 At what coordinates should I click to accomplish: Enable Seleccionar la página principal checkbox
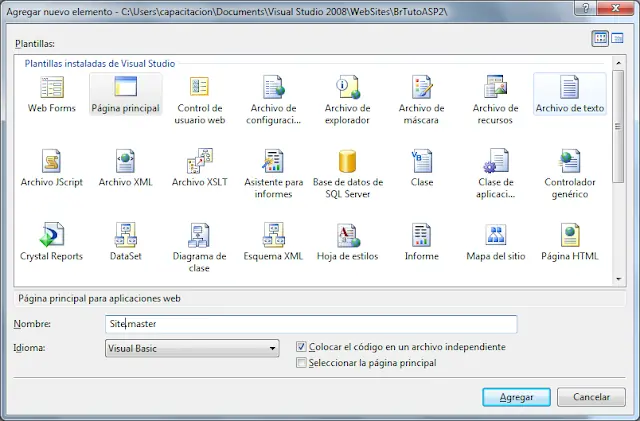point(301,363)
